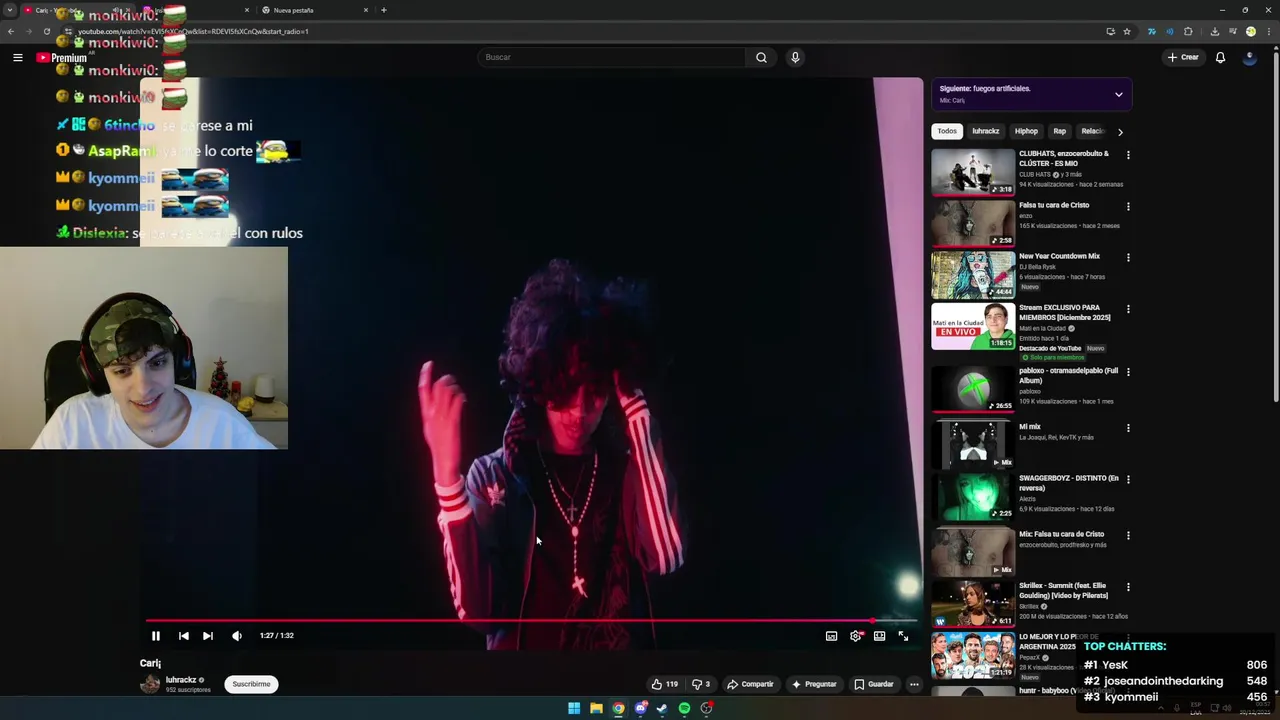Viewport: 1280px width, 720px height.
Task: Open options for New Year Countdown Mix
Action: [x=1128, y=257]
